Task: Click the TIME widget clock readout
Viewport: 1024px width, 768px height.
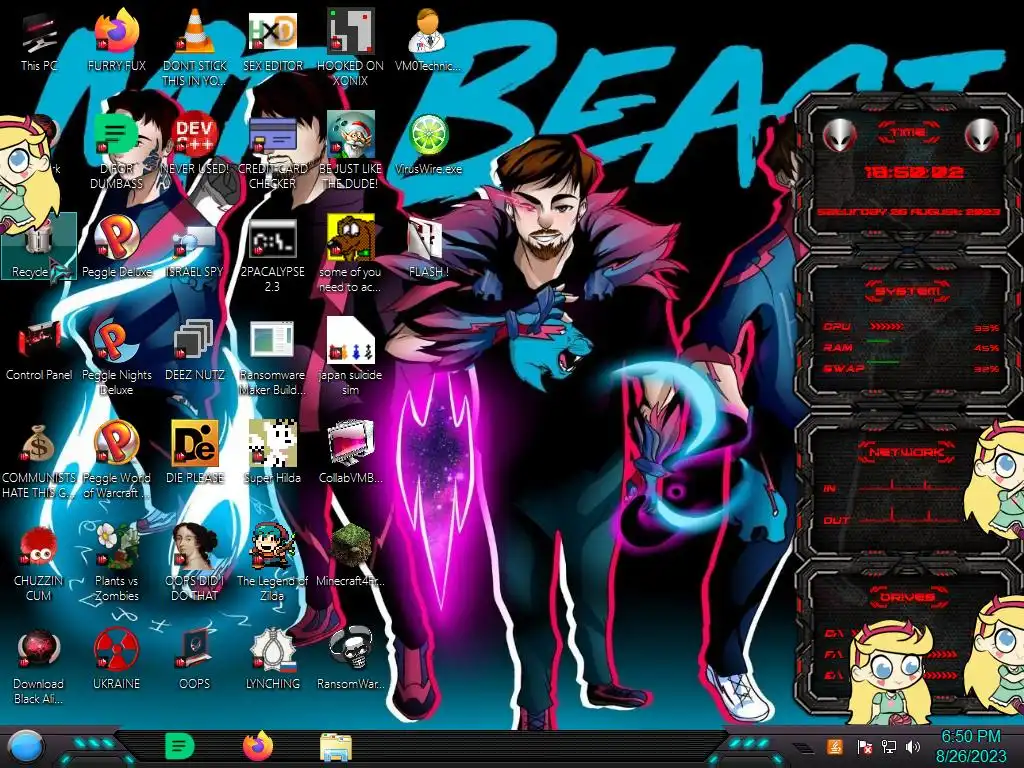Action: click(x=914, y=172)
